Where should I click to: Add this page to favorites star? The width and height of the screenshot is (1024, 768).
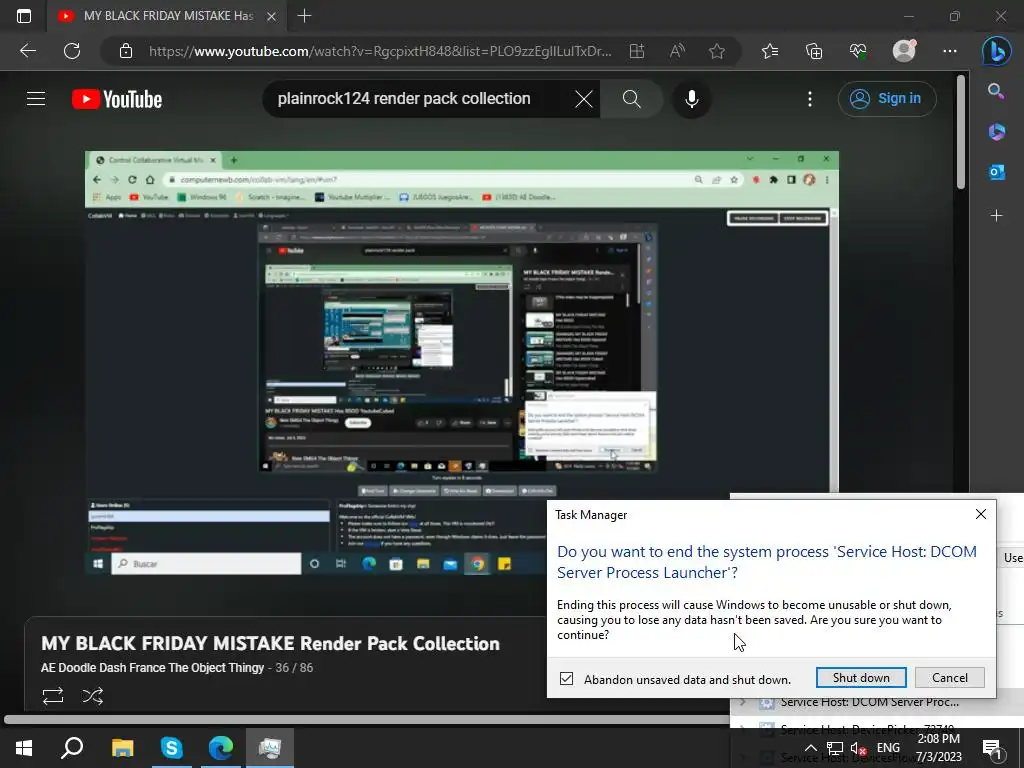[717, 51]
